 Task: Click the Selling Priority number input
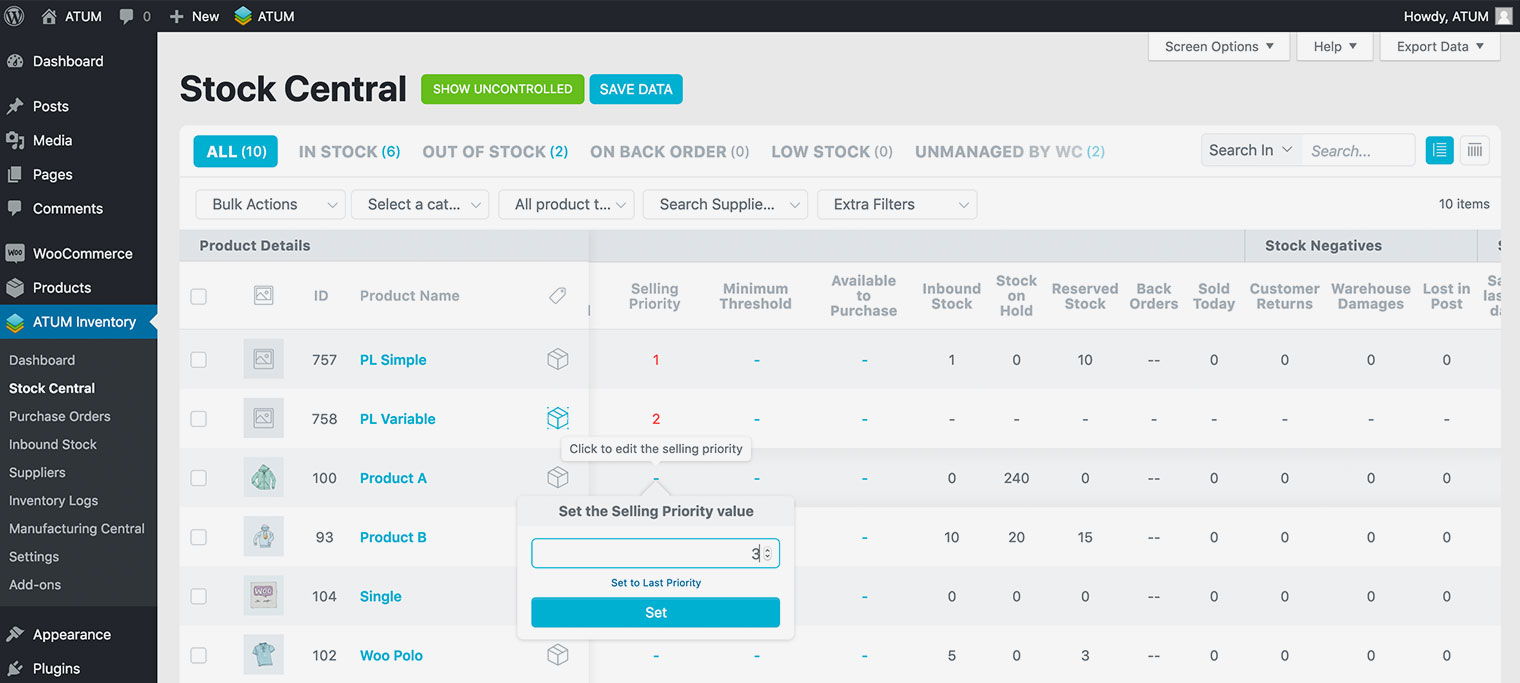pos(655,553)
